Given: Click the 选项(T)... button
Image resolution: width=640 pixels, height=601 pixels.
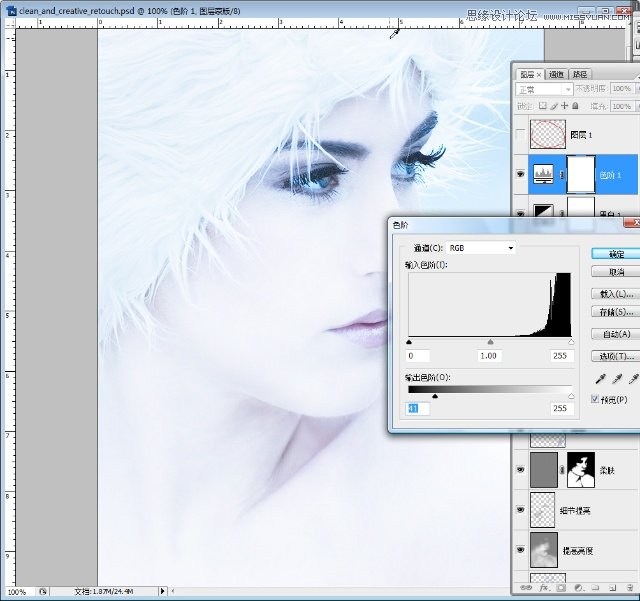Looking at the screenshot, I should click(x=616, y=356).
